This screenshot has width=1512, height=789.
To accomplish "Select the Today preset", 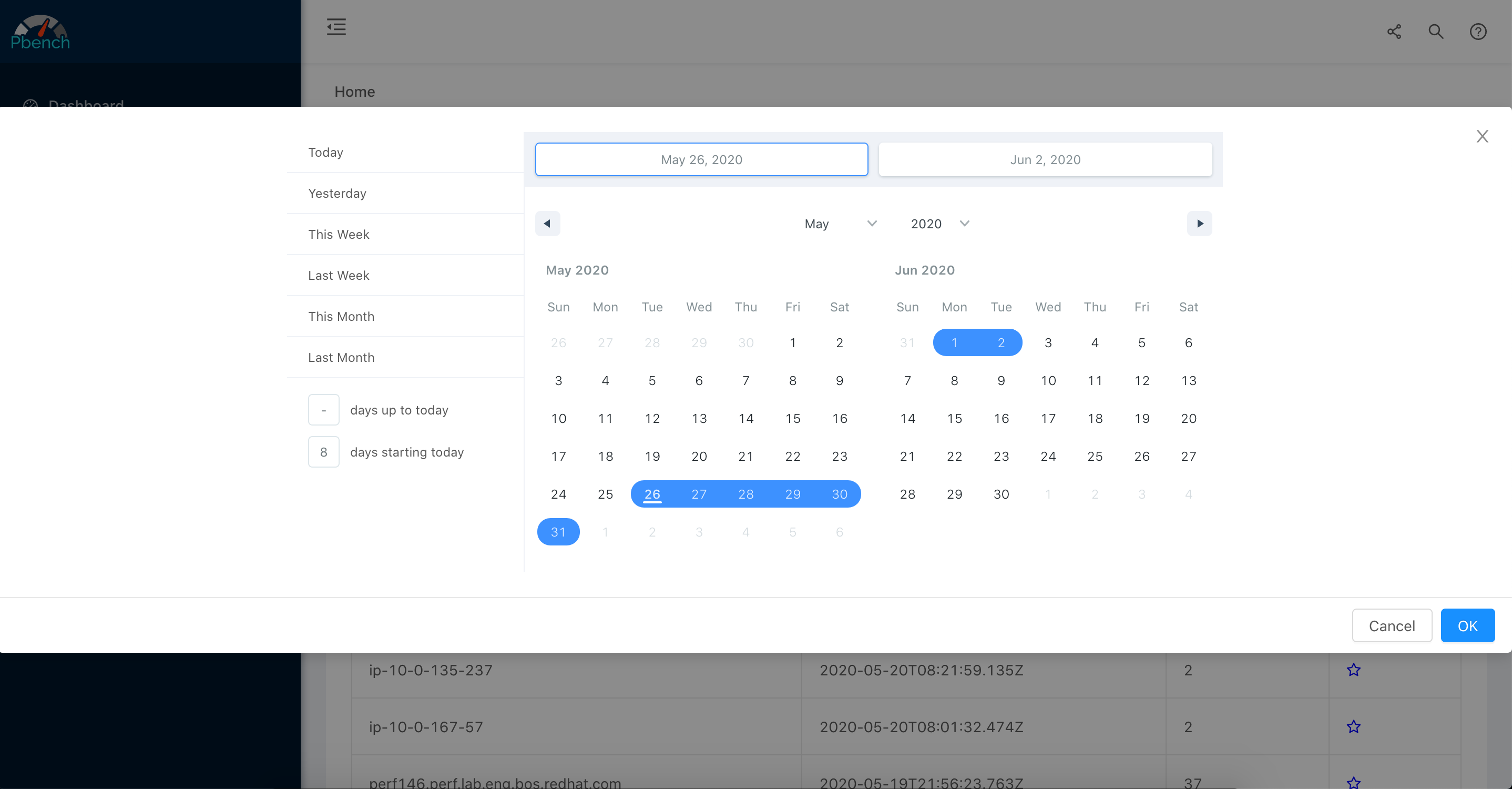I will point(405,152).
